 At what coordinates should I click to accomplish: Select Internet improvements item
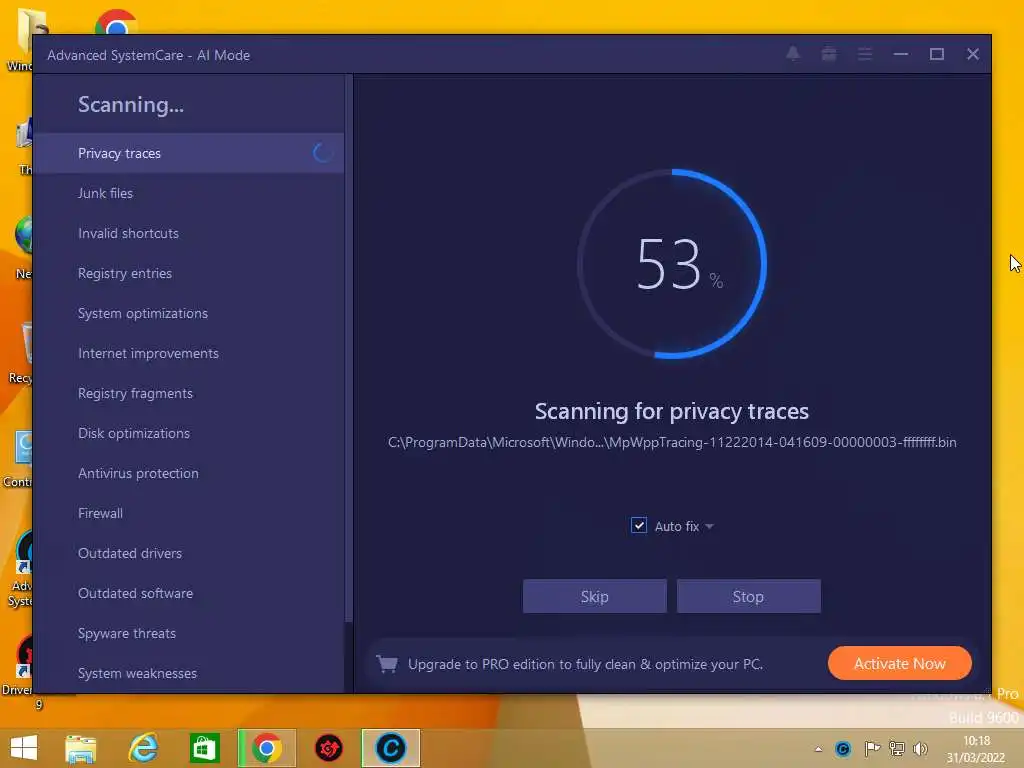click(x=188, y=353)
